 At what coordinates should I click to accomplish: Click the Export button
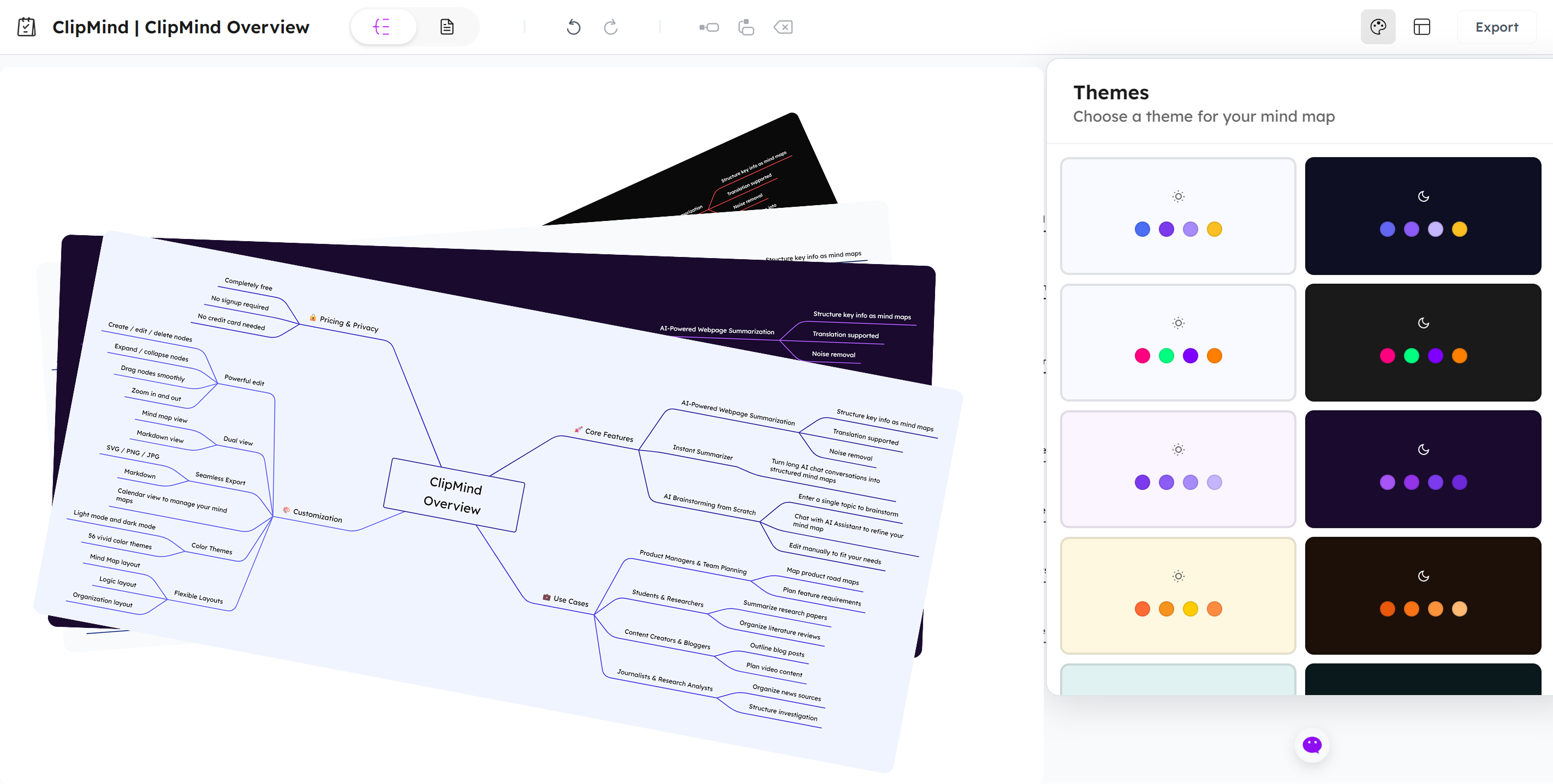(x=1496, y=27)
